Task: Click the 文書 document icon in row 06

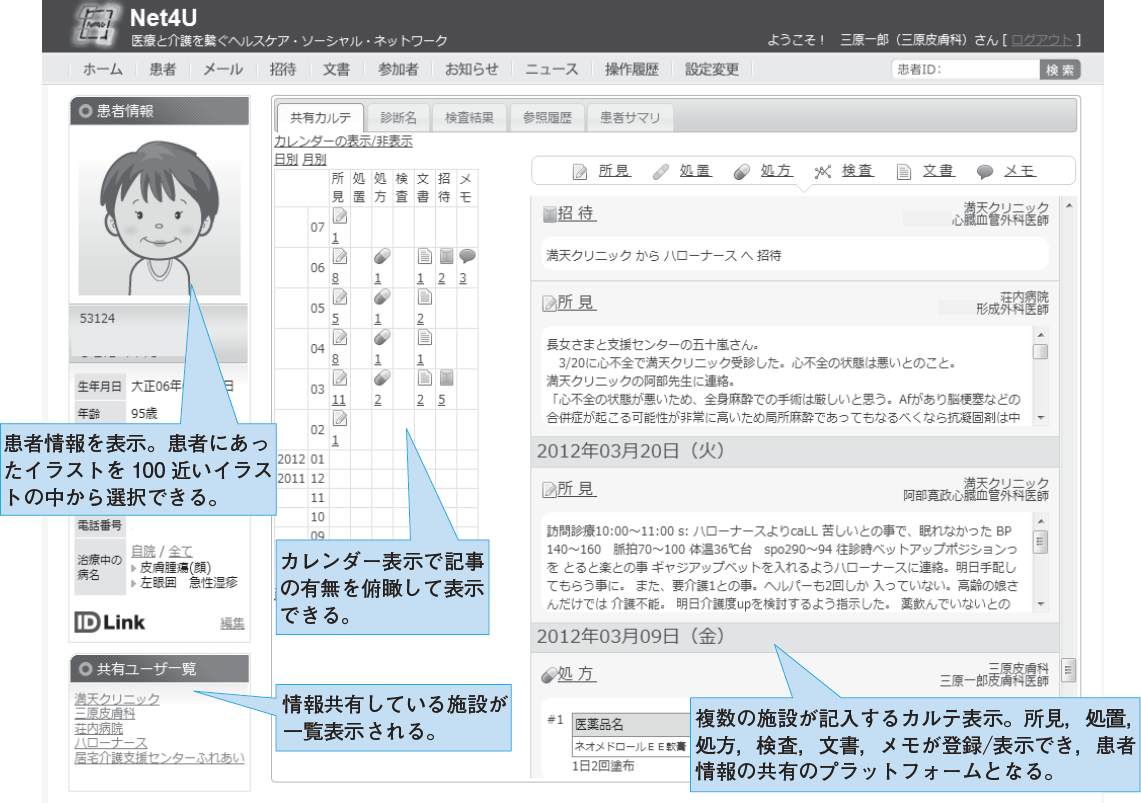Action: coord(425,256)
